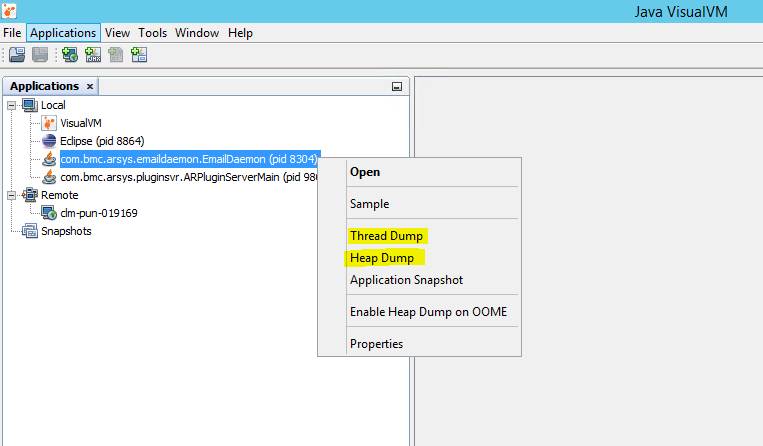Minimize the Applications panel
Image resolution: width=763 pixels, height=446 pixels.
pos(397,87)
